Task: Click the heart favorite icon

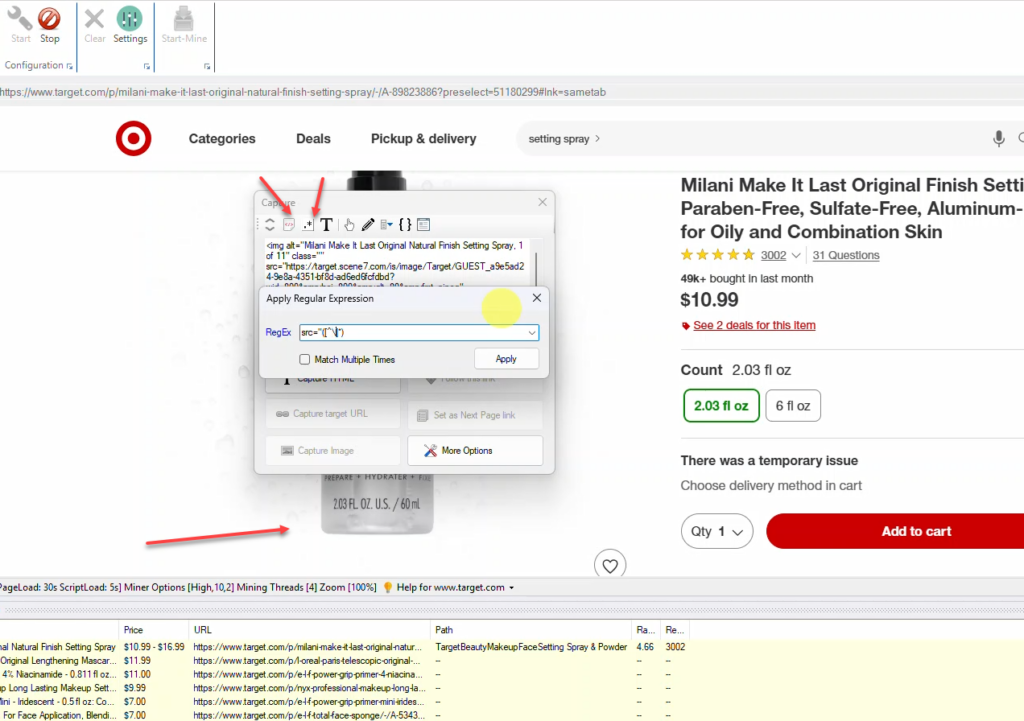Action: [x=610, y=566]
